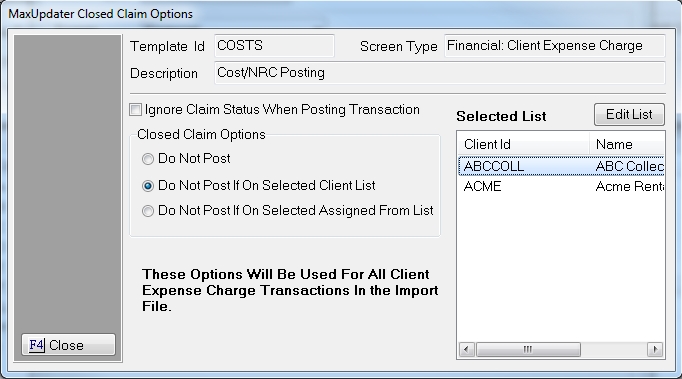The image size is (682, 379).
Task: Click the F4 Close button
Action: click(x=68, y=345)
